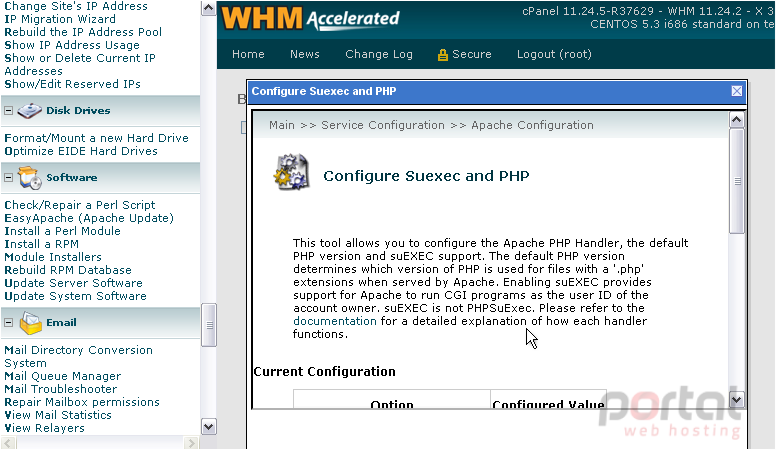Click the sidebar scroll down arrow
Image resolution: width=776 pixels, height=450 pixels.
click(x=208, y=427)
